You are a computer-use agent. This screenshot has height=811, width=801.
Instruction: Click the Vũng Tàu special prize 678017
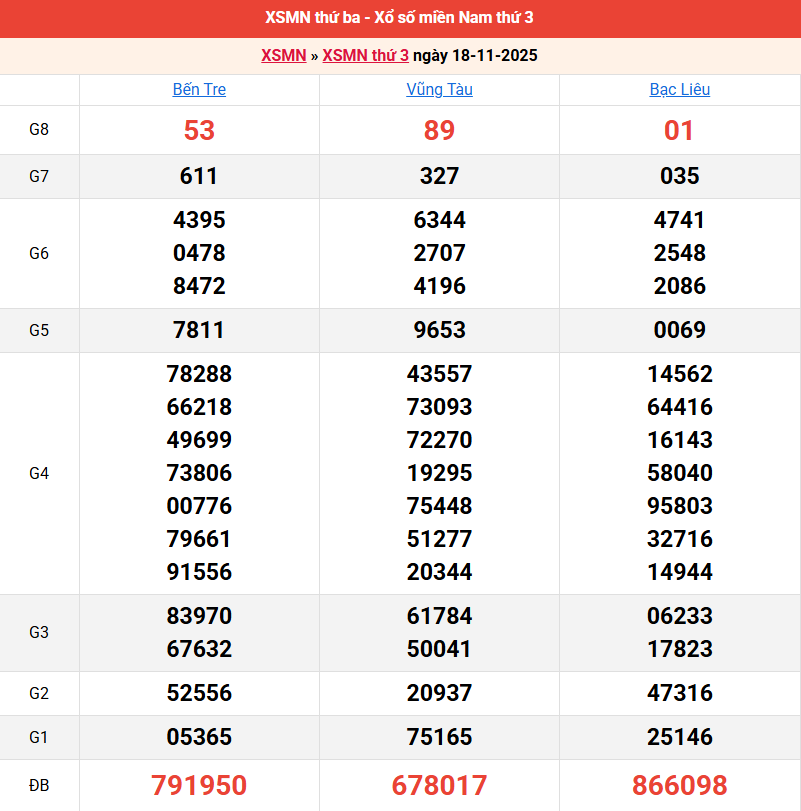(x=439, y=785)
